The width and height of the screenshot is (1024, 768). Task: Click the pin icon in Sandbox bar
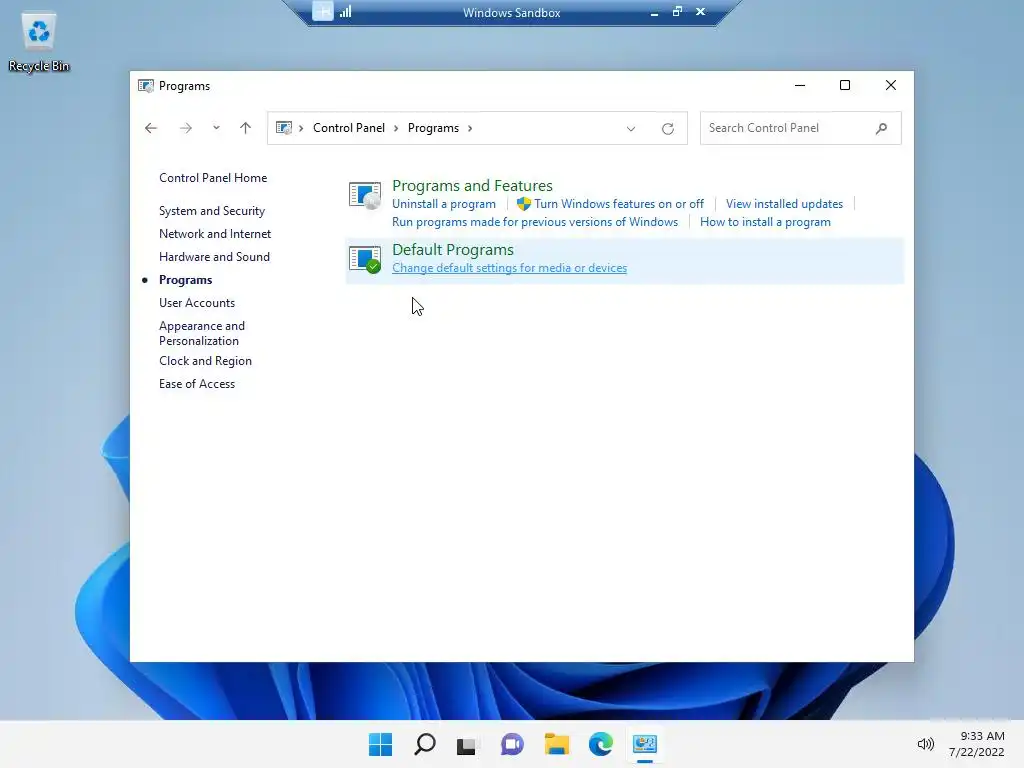(x=323, y=11)
